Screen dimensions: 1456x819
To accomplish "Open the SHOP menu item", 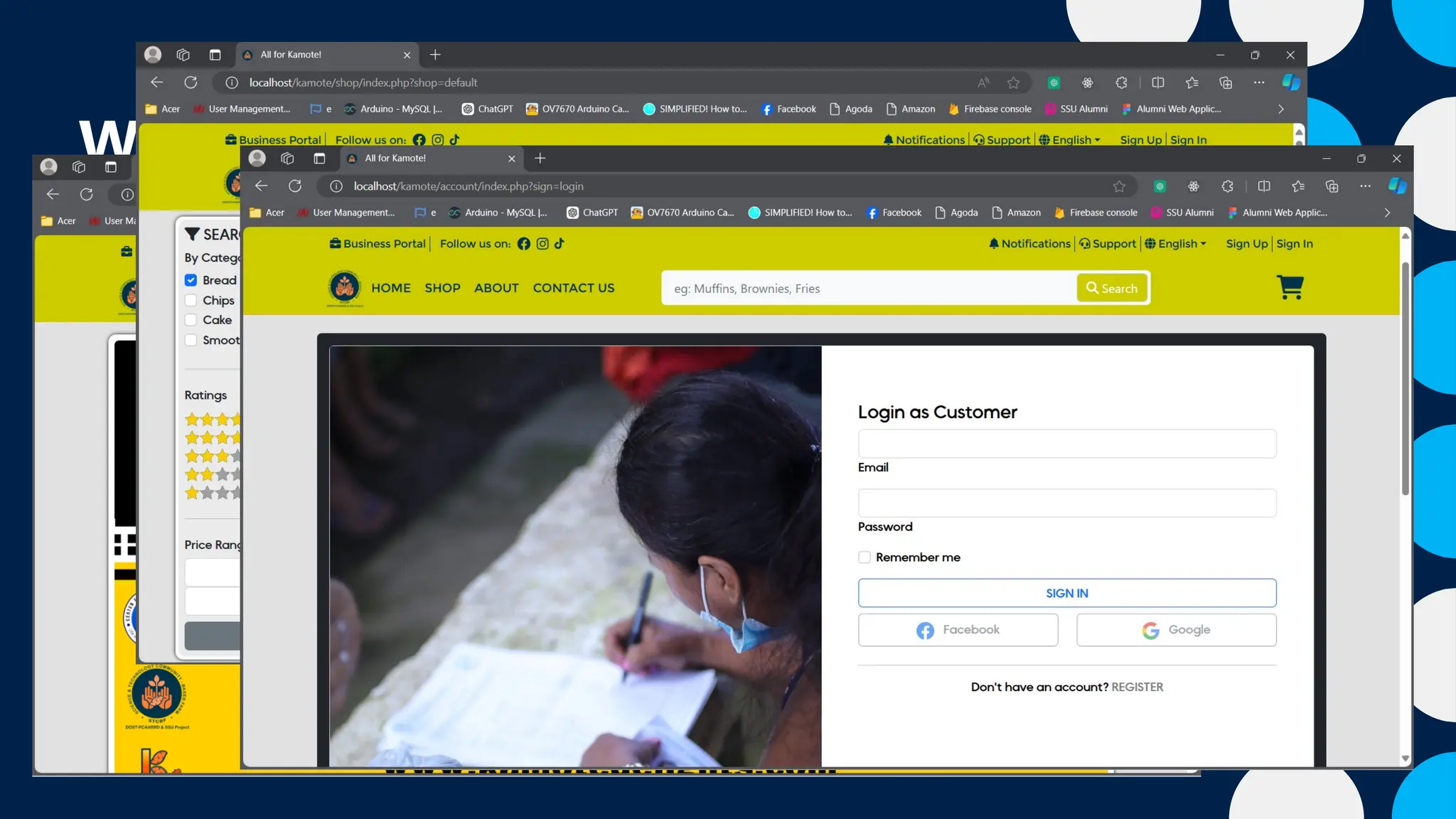I will tap(443, 288).
